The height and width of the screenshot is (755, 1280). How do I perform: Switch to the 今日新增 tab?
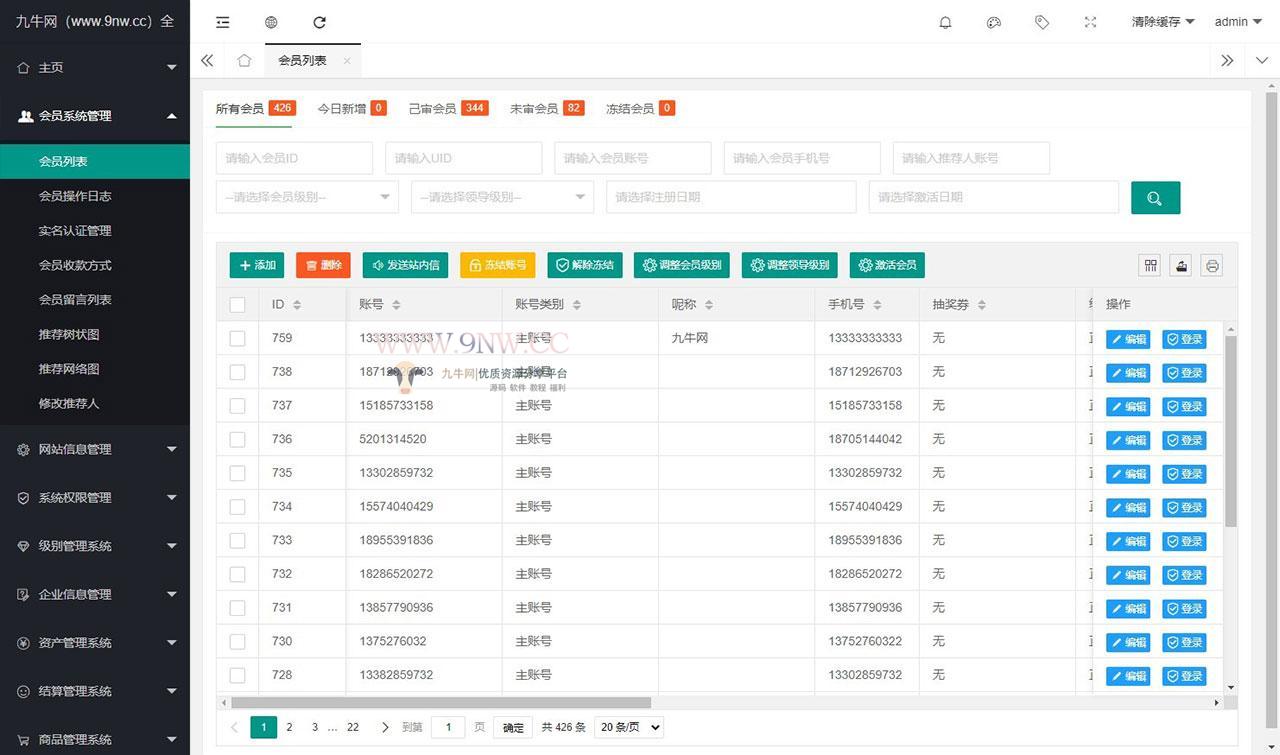tap(352, 108)
